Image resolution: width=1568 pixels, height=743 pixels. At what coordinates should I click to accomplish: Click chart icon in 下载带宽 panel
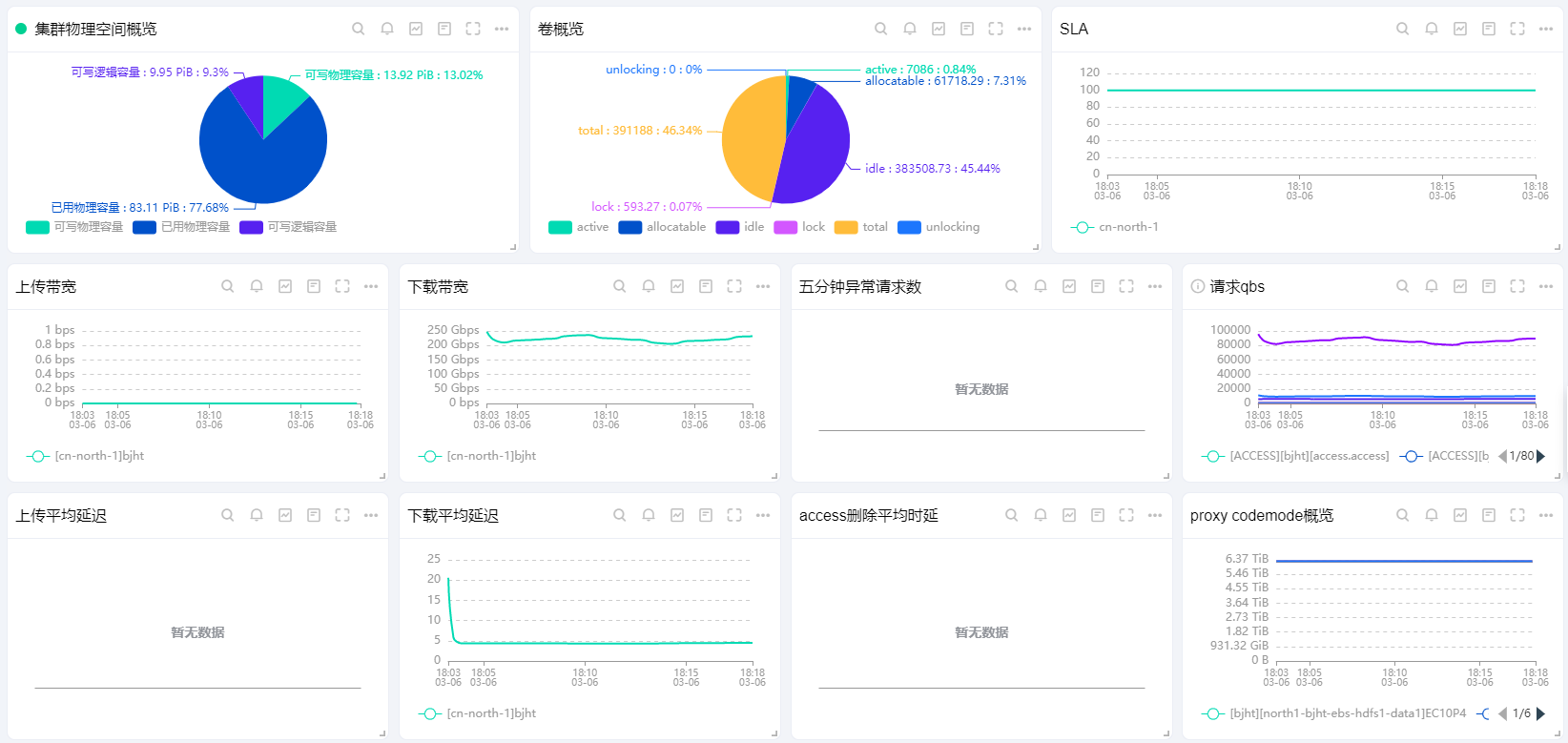(677, 286)
